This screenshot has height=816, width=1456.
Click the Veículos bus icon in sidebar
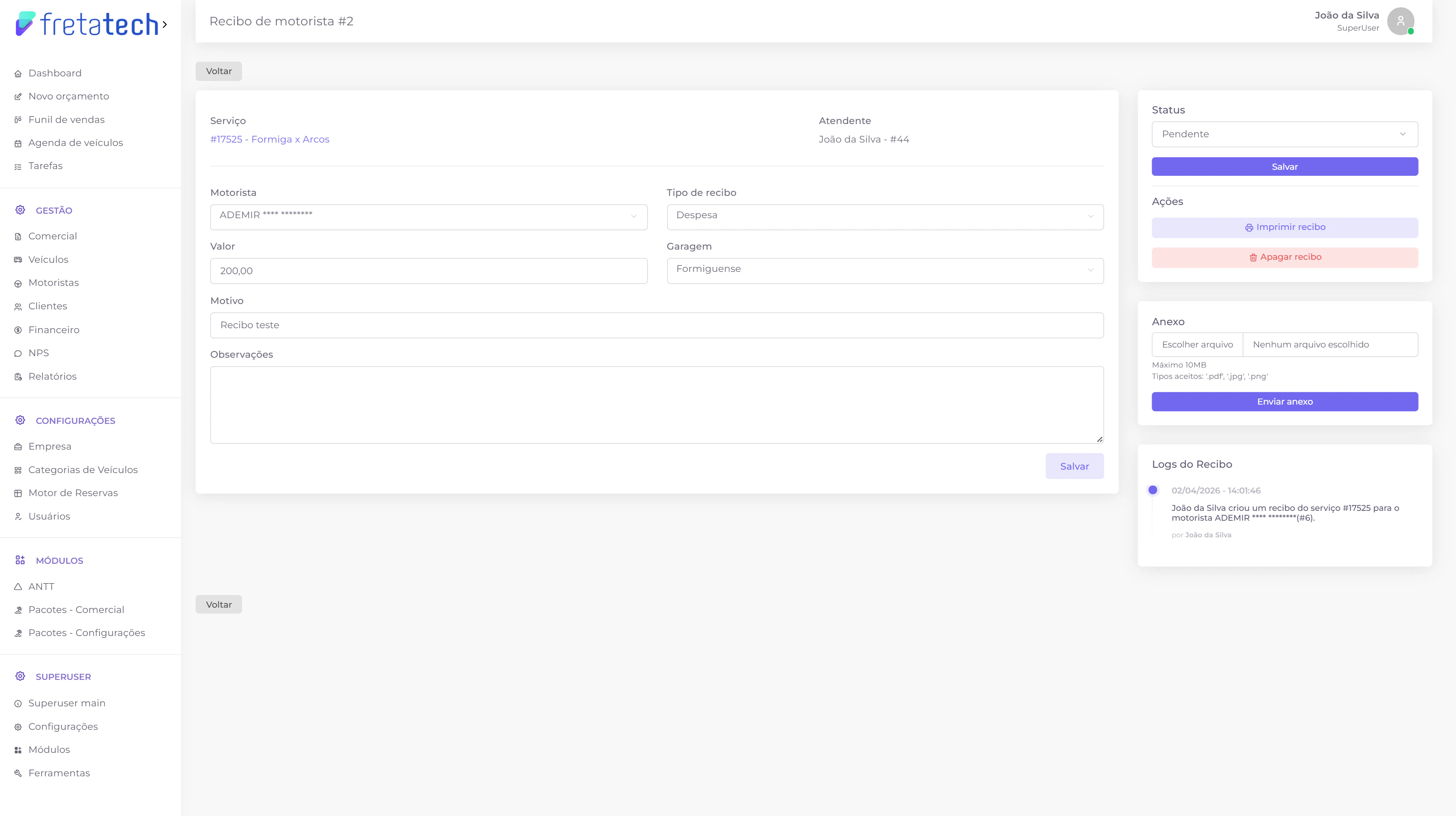[x=18, y=259]
